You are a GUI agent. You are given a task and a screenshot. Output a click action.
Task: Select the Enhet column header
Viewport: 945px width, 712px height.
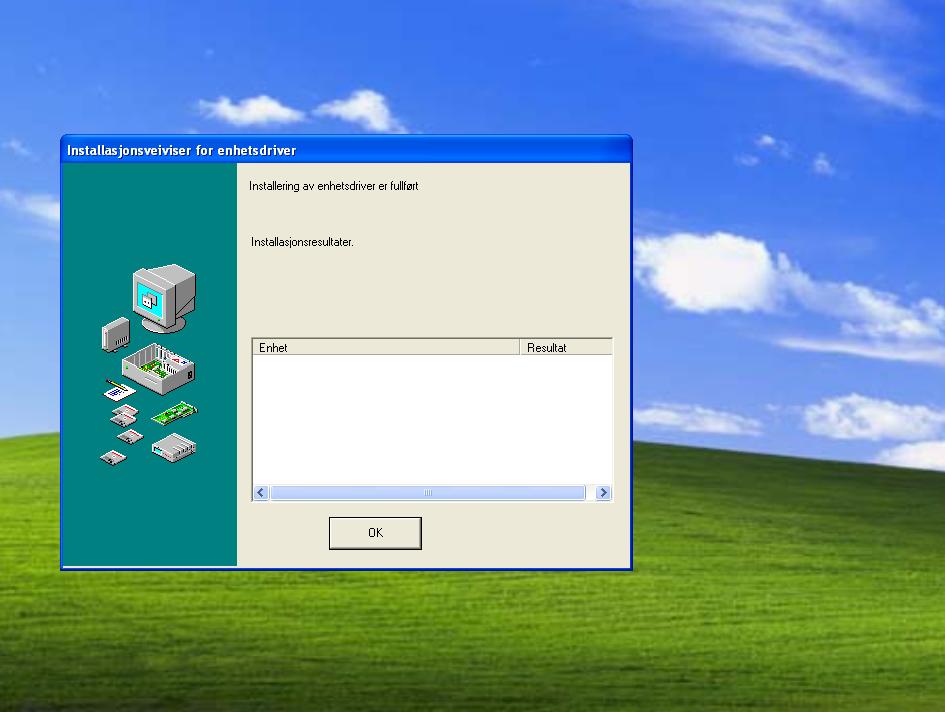point(386,347)
